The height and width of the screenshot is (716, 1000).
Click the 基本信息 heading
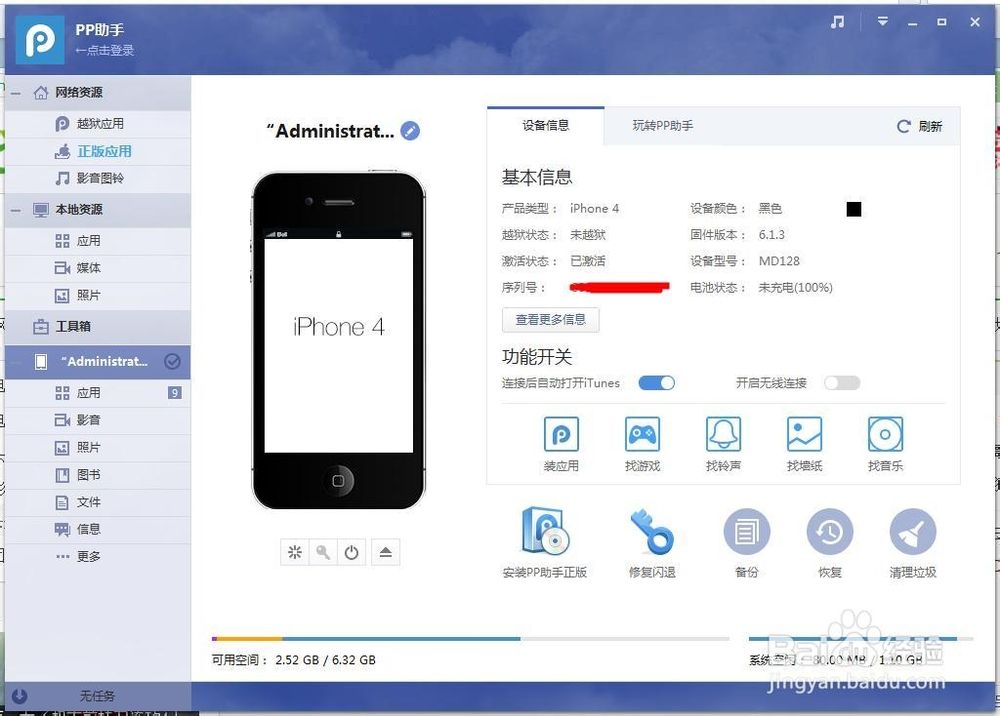(x=537, y=177)
